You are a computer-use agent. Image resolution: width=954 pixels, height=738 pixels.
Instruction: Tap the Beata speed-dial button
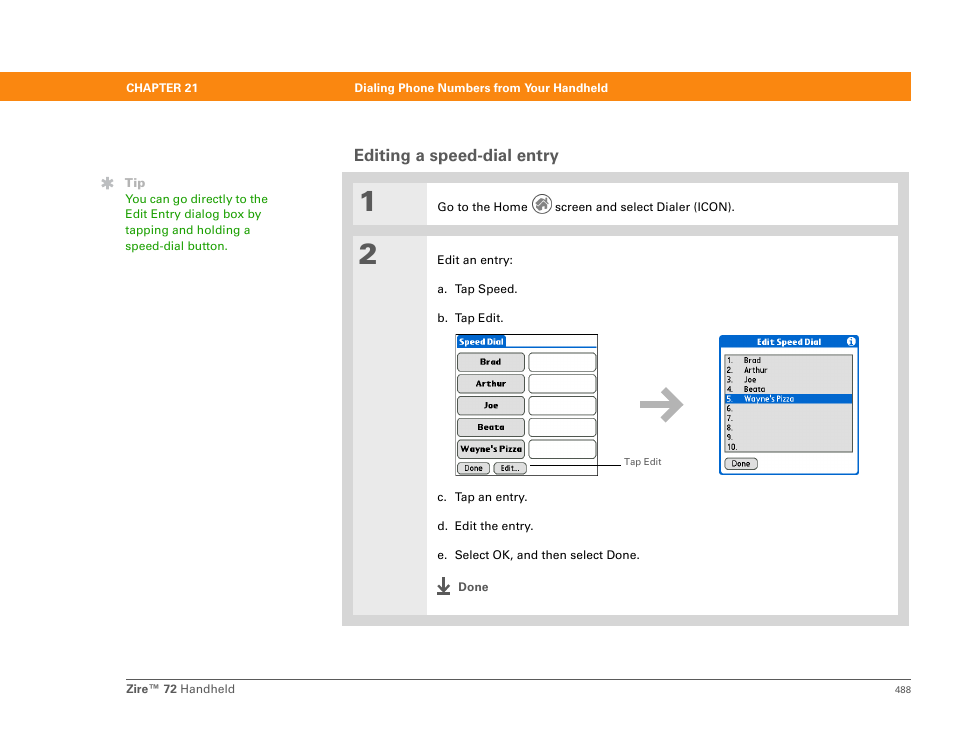(490, 428)
